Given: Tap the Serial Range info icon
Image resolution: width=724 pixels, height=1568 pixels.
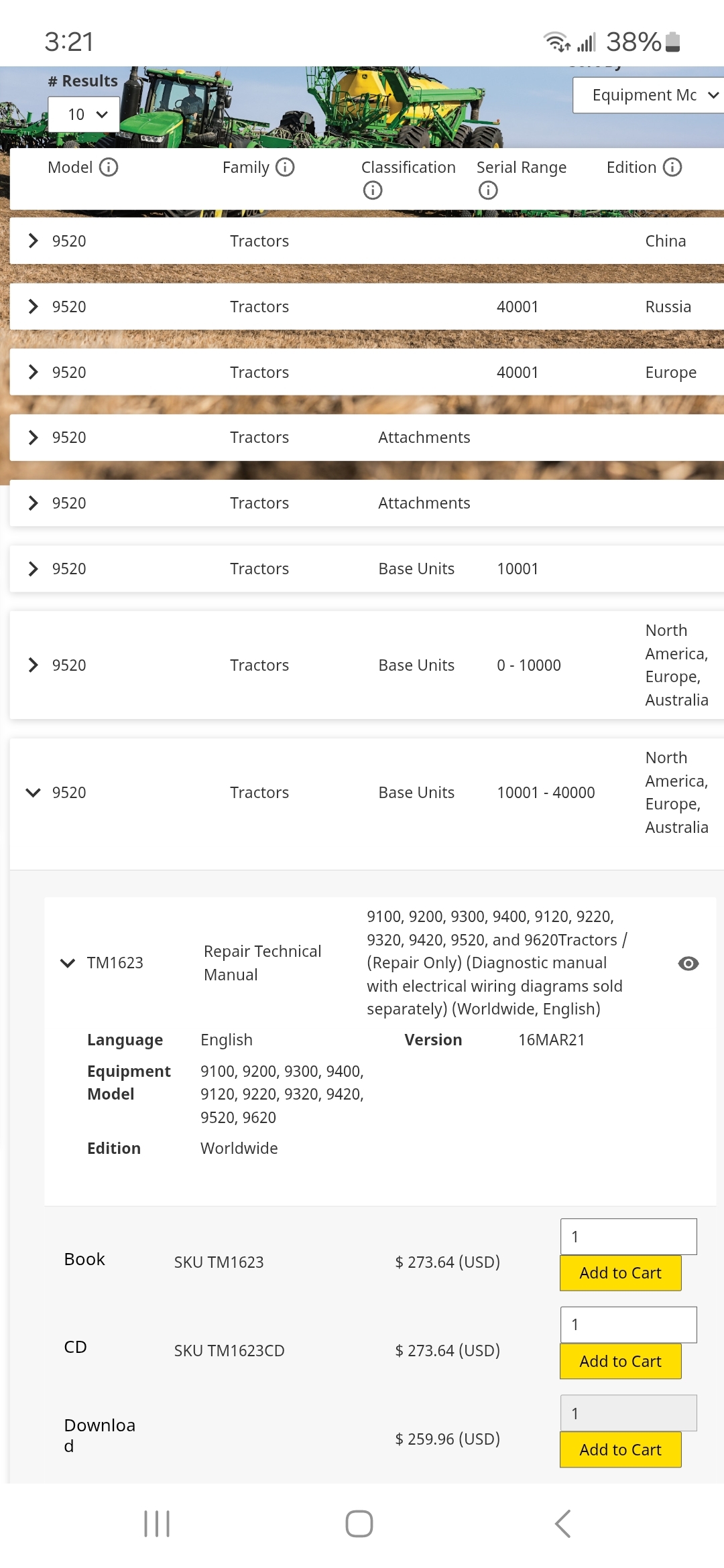Looking at the screenshot, I should 488,191.
